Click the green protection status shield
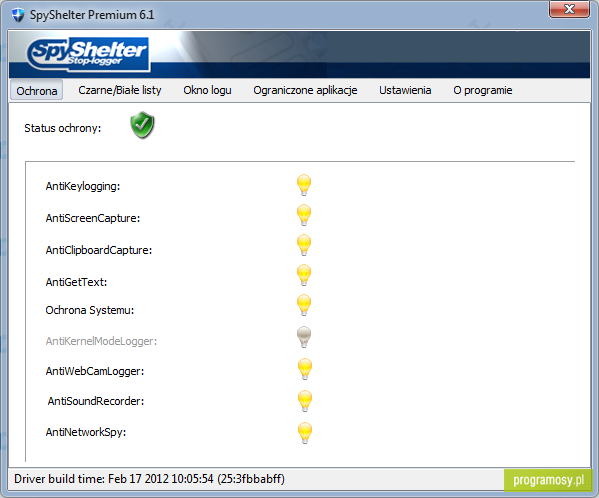The image size is (599, 498). [x=142, y=125]
